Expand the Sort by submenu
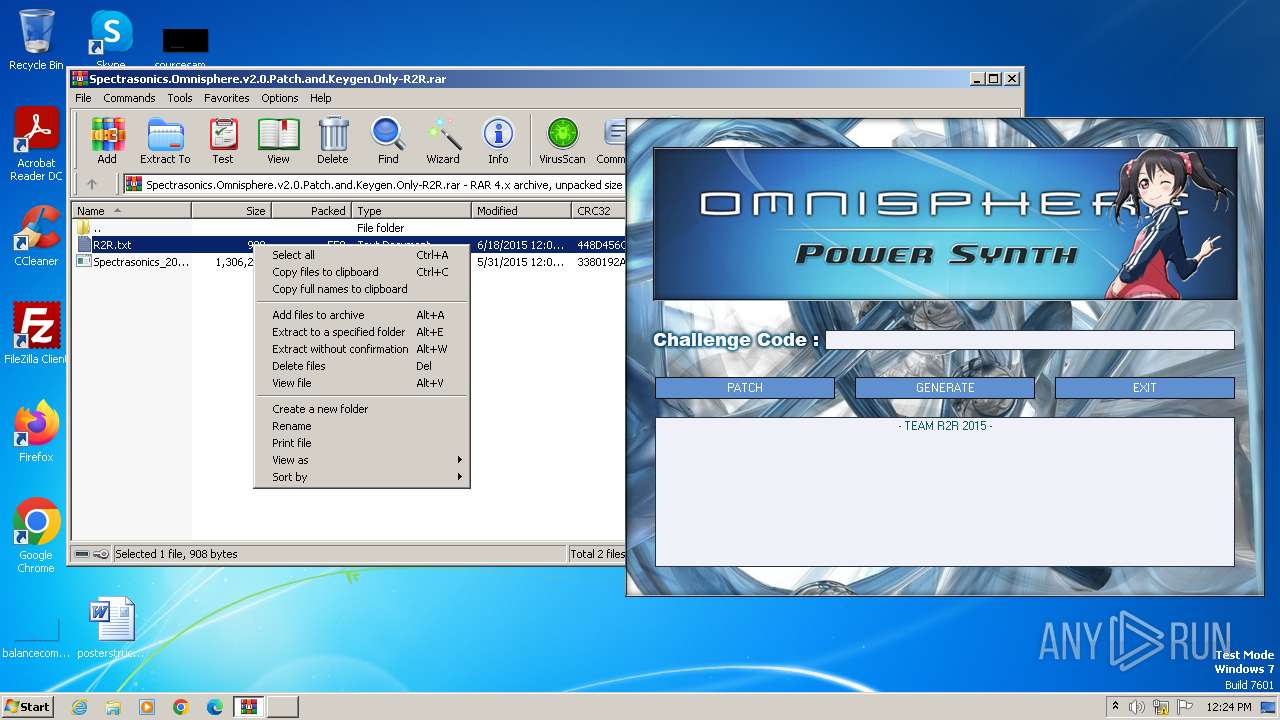1280x720 pixels. [362, 477]
